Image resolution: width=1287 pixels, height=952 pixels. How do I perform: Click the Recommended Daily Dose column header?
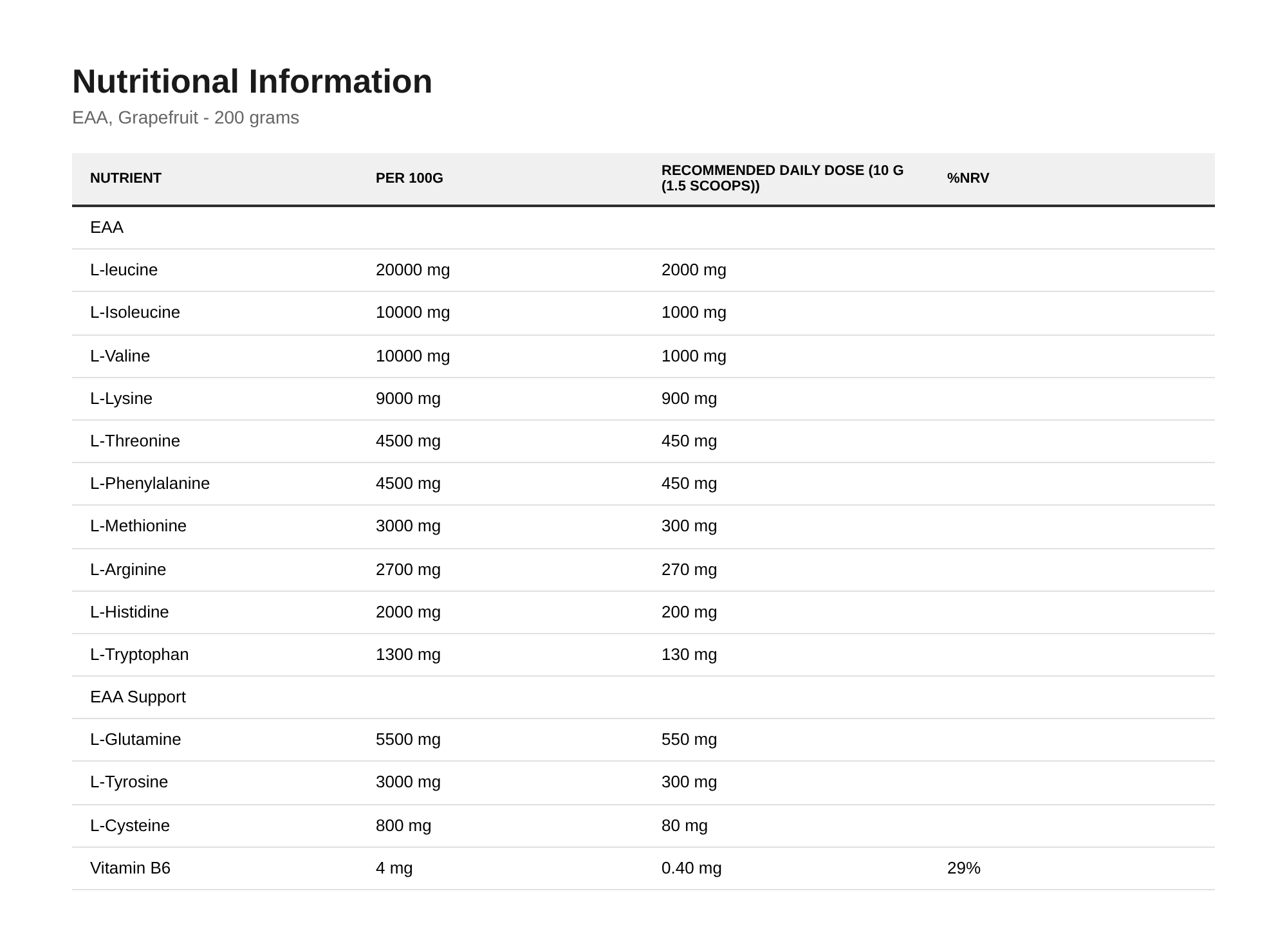(782, 178)
